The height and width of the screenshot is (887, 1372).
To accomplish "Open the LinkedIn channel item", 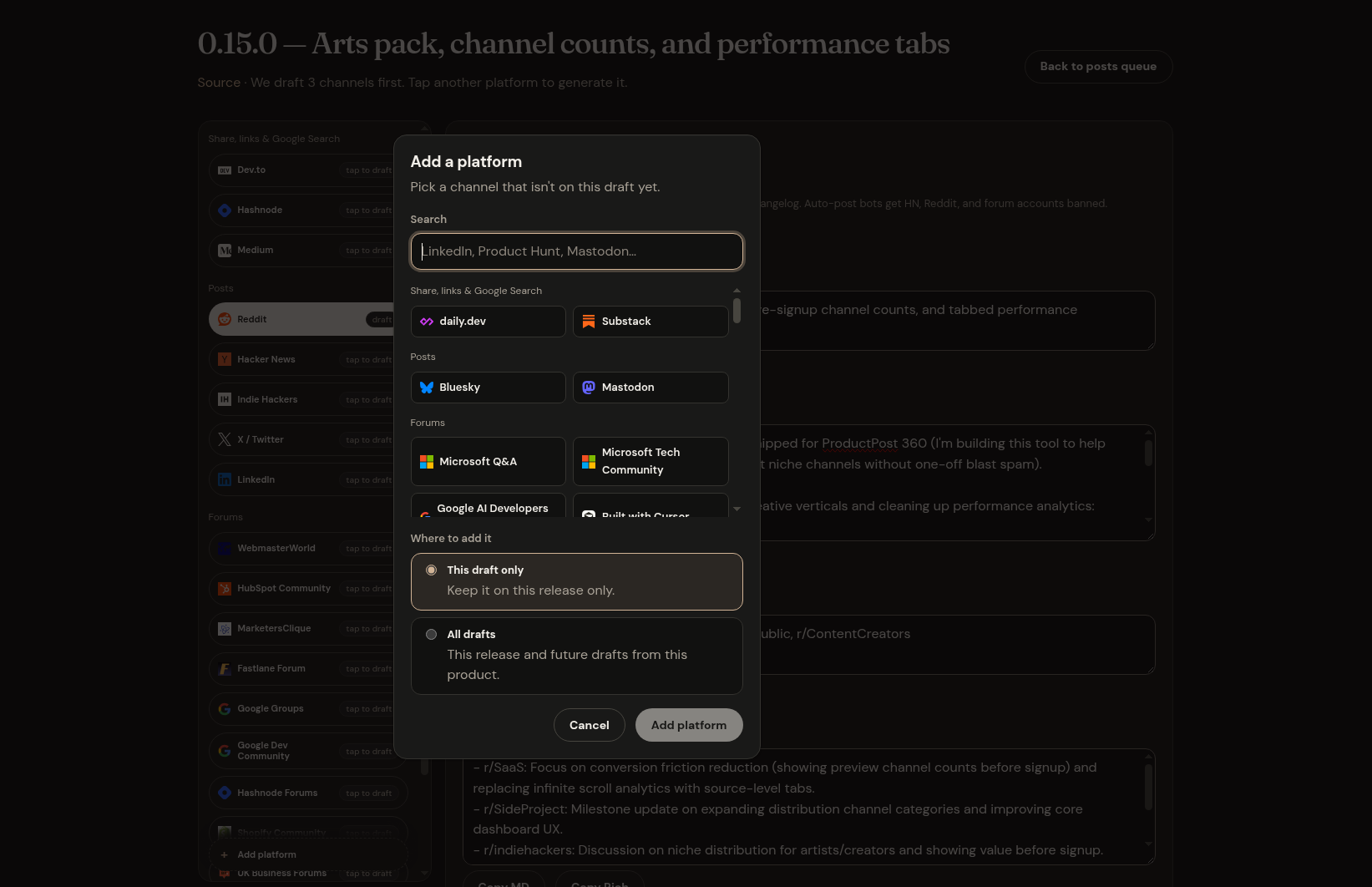I will coord(307,479).
